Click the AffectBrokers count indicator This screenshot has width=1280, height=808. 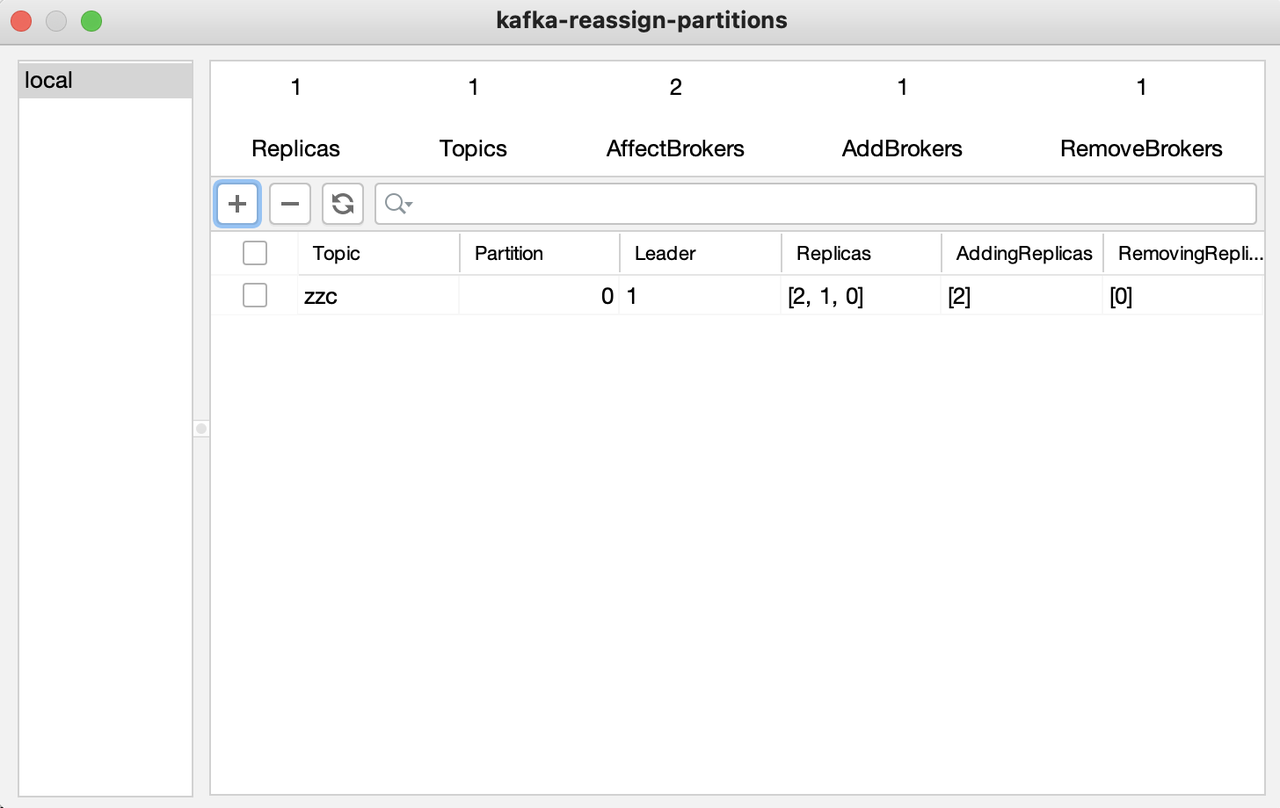675,87
